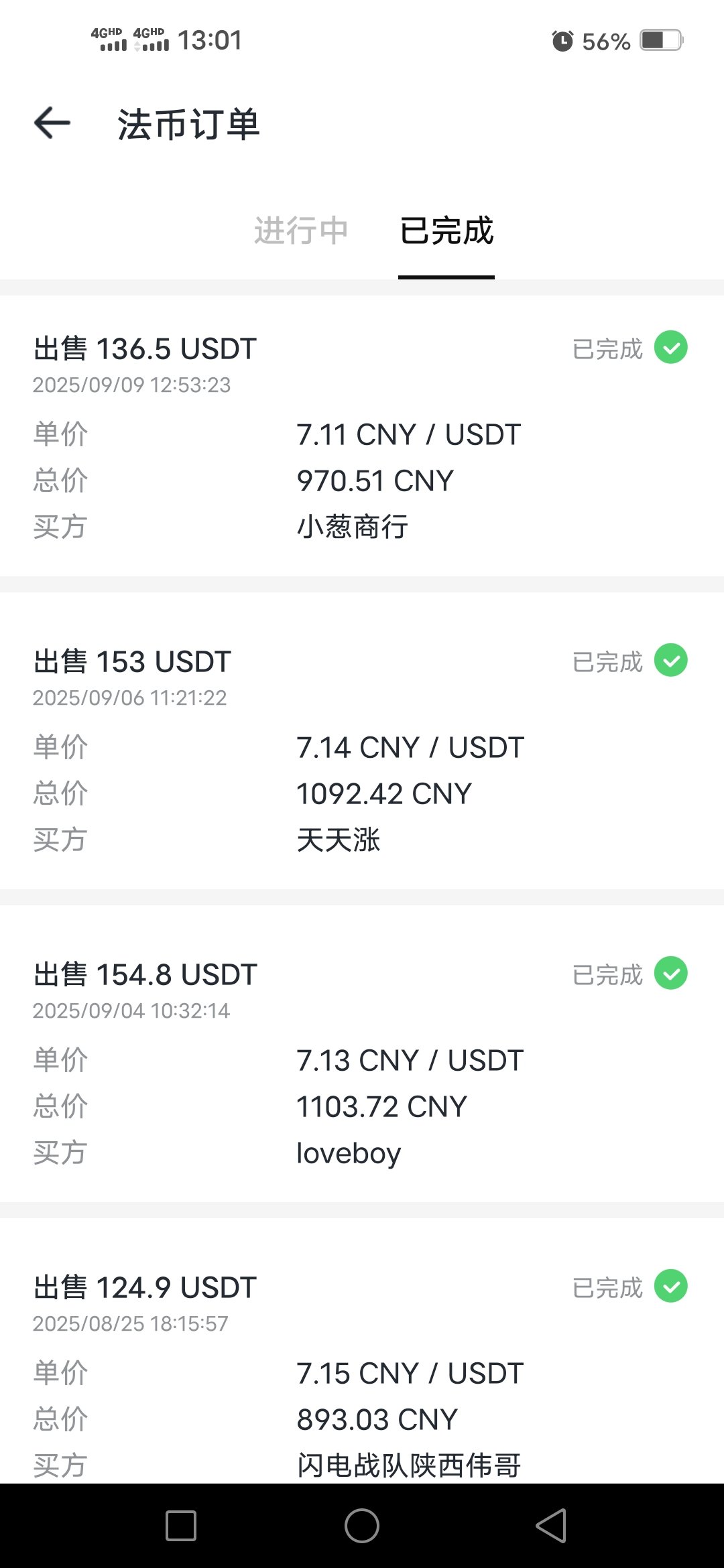Image resolution: width=724 pixels, height=1568 pixels.
Task: Tap the alarm clock status icon
Action: coord(562,41)
